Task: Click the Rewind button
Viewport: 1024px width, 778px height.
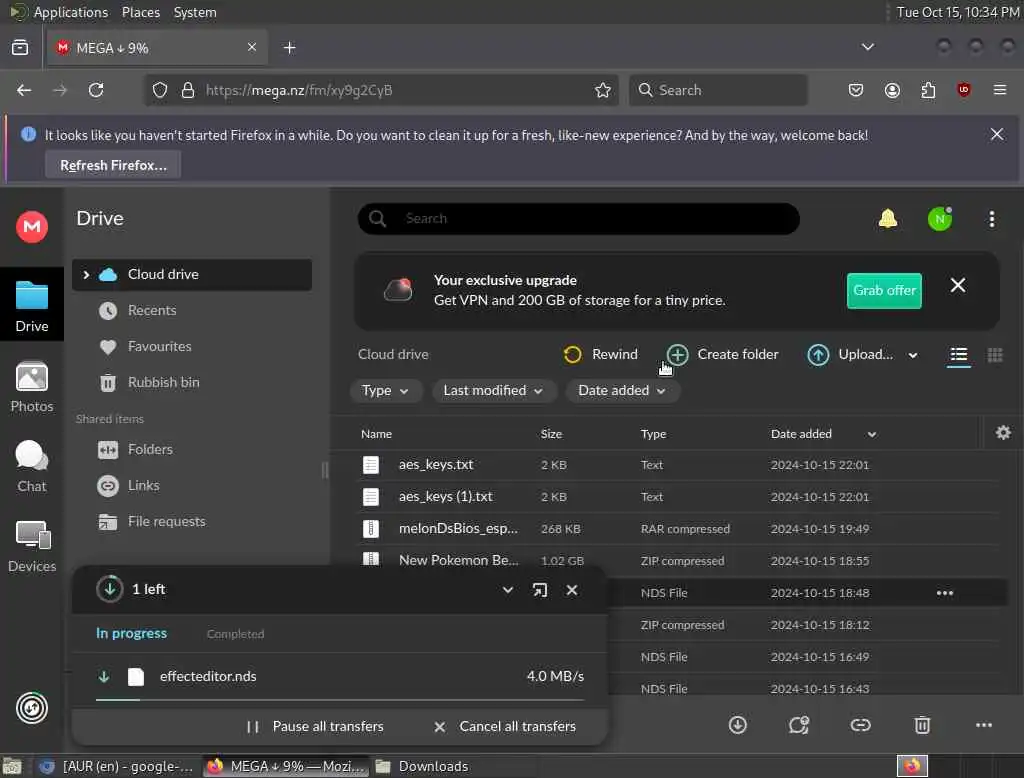Action: (x=601, y=354)
